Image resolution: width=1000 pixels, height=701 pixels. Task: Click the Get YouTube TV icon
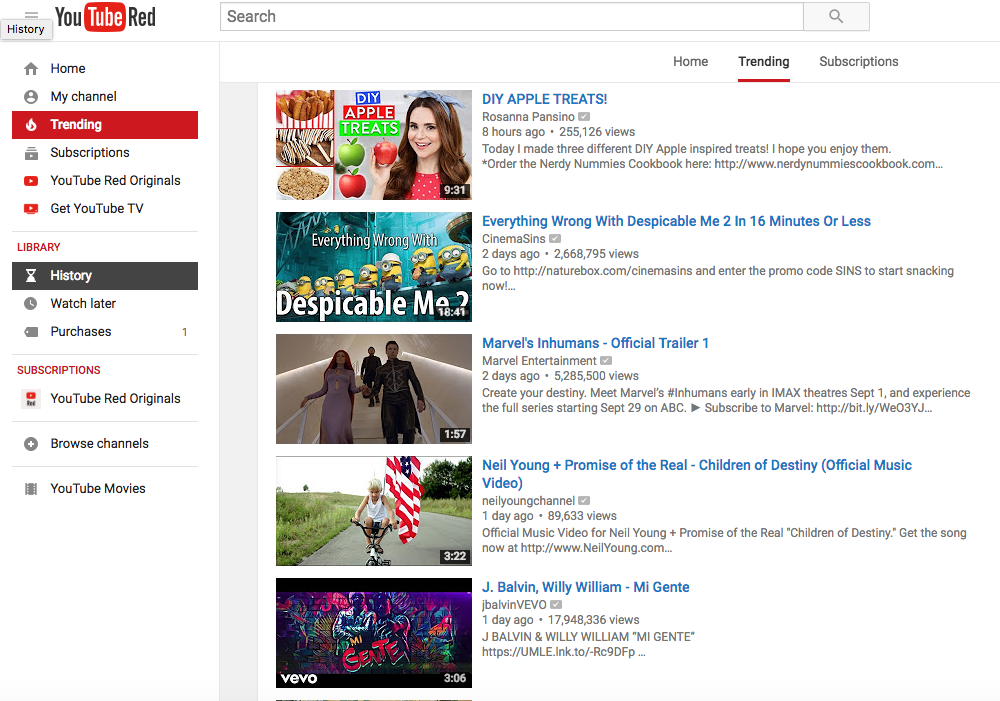coord(31,209)
